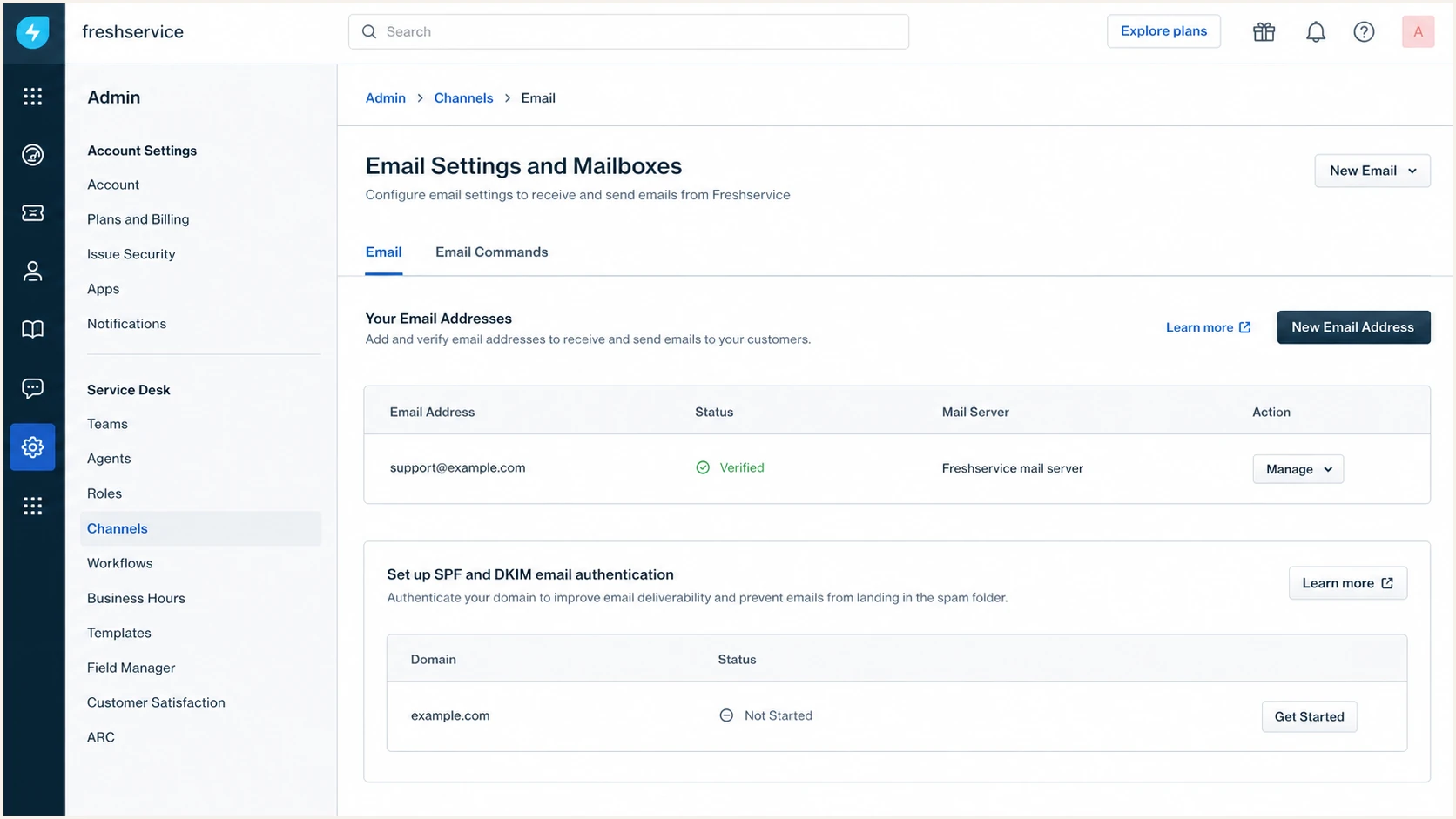The height and width of the screenshot is (819, 1456).
Task: Click the Explore plans button
Action: click(x=1163, y=31)
